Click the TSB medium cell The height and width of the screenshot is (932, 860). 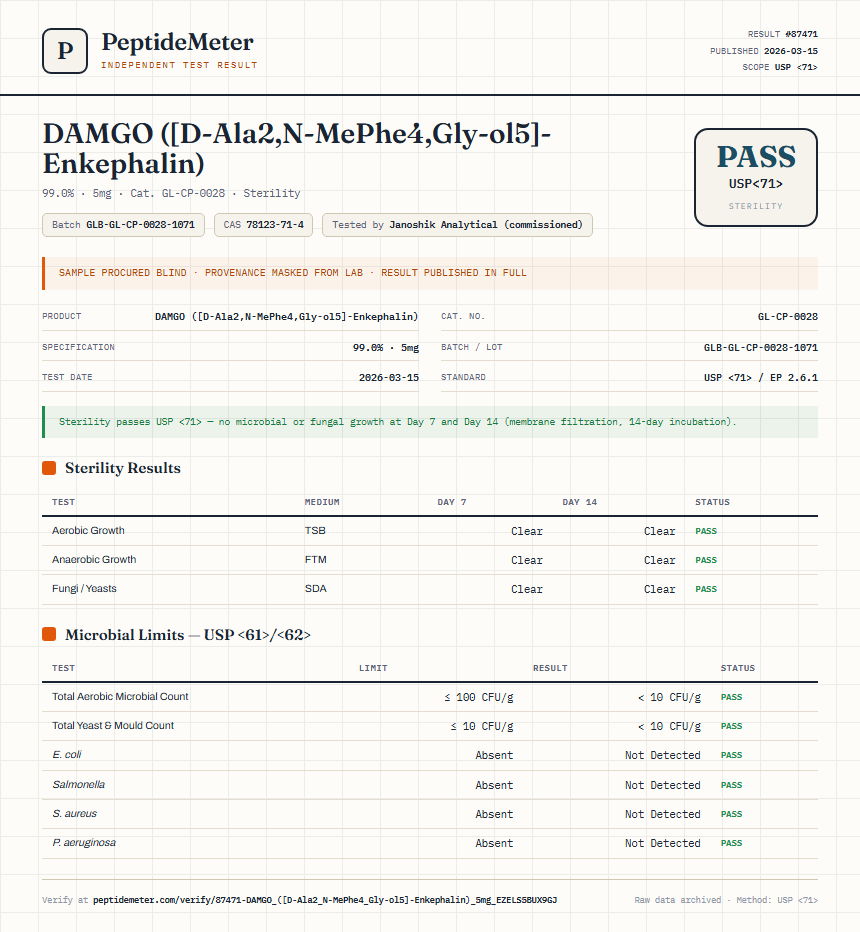pos(315,531)
